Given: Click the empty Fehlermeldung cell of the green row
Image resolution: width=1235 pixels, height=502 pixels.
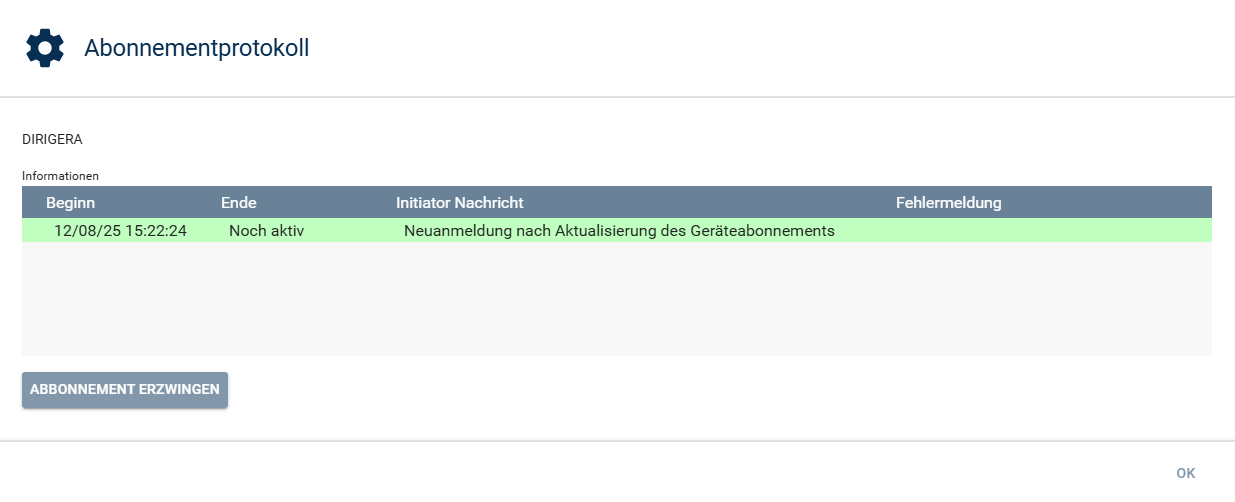Looking at the screenshot, I should pyautogui.click(x=1000, y=231).
